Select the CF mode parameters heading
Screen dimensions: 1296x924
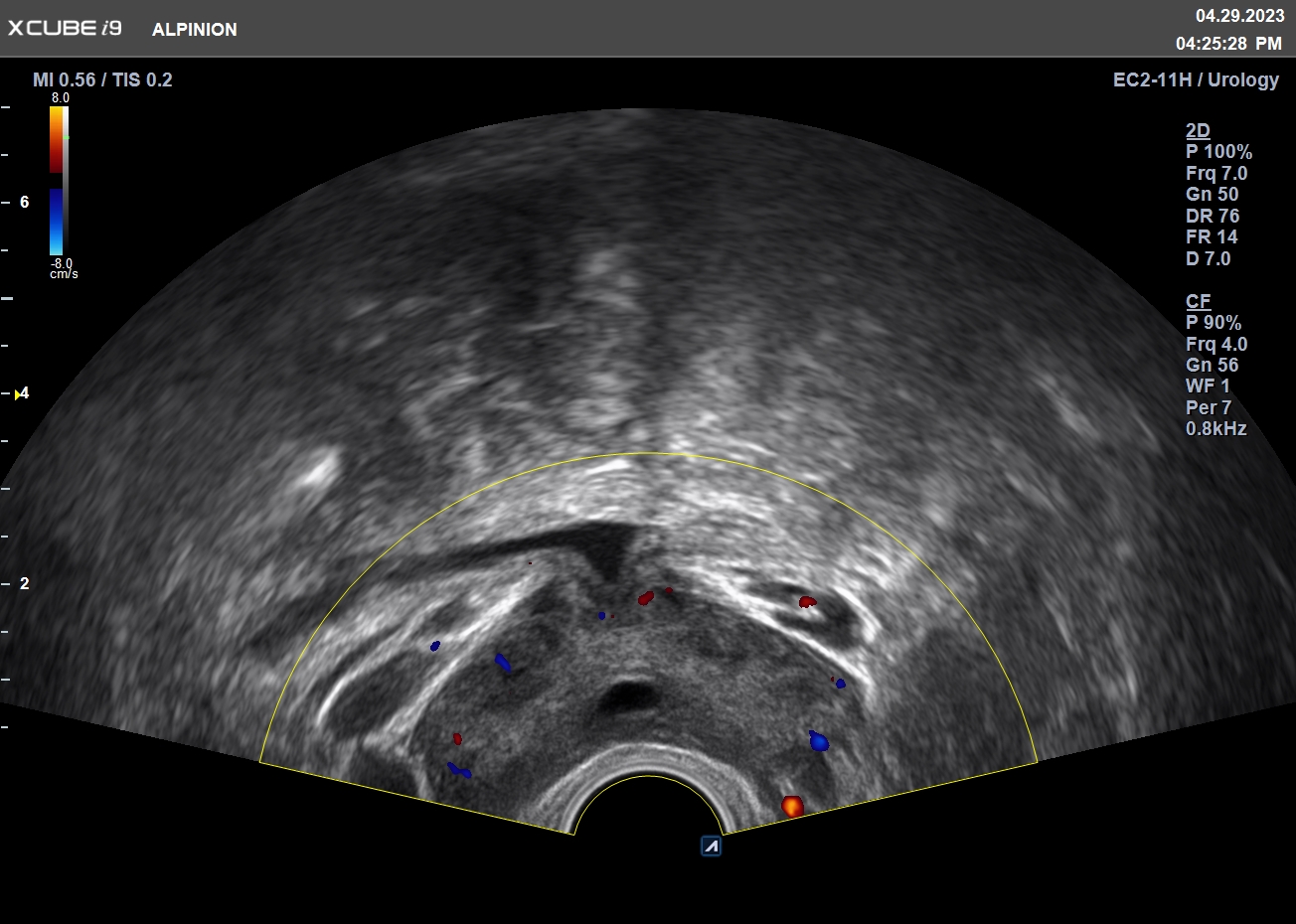(1198, 302)
